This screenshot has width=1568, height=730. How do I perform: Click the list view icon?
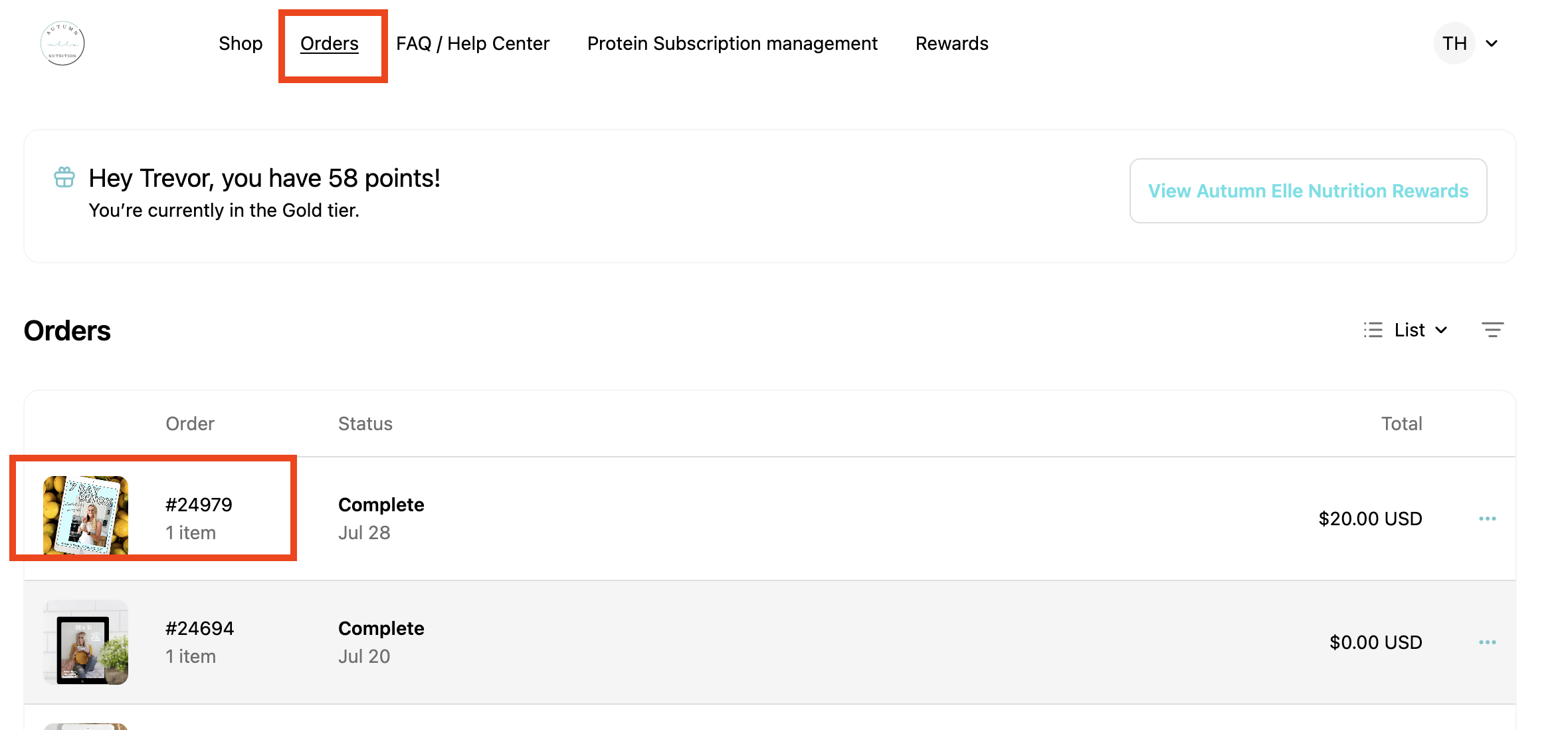pos(1373,330)
